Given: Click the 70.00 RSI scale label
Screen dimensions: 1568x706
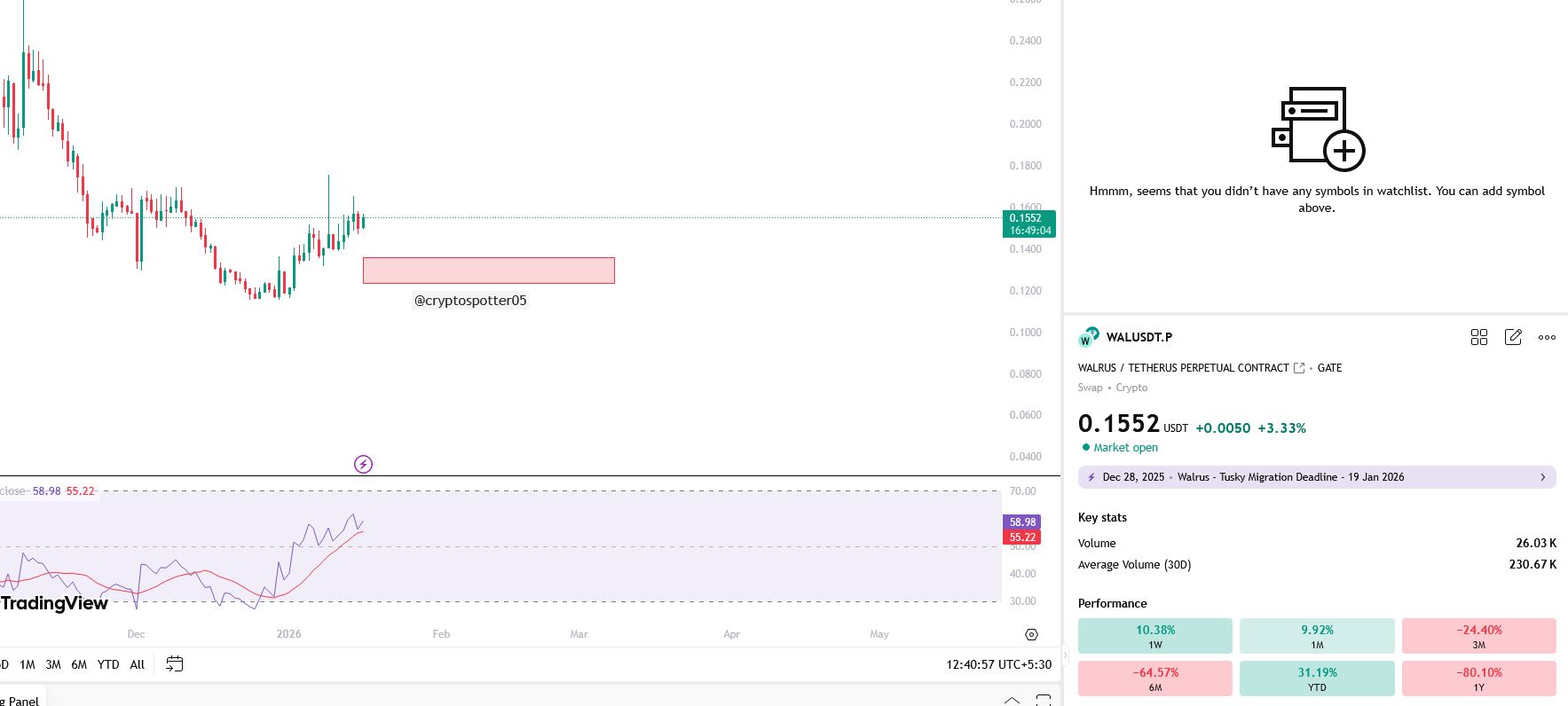Looking at the screenshot, I should click(1022, 491).
